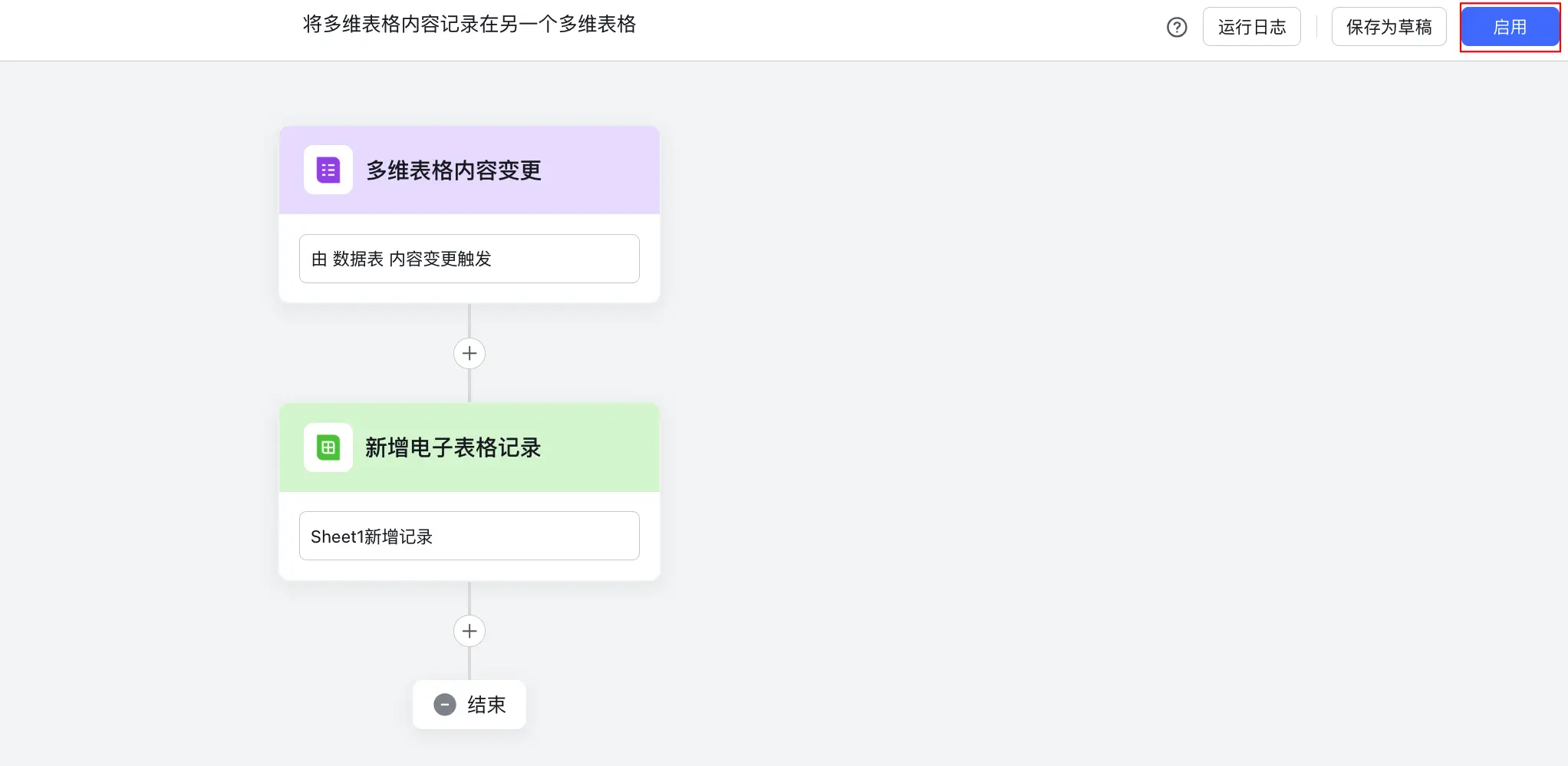Enable the workflow with 启用 button
Screen dimensions: 1568x766
click(x=1510, y=27)
